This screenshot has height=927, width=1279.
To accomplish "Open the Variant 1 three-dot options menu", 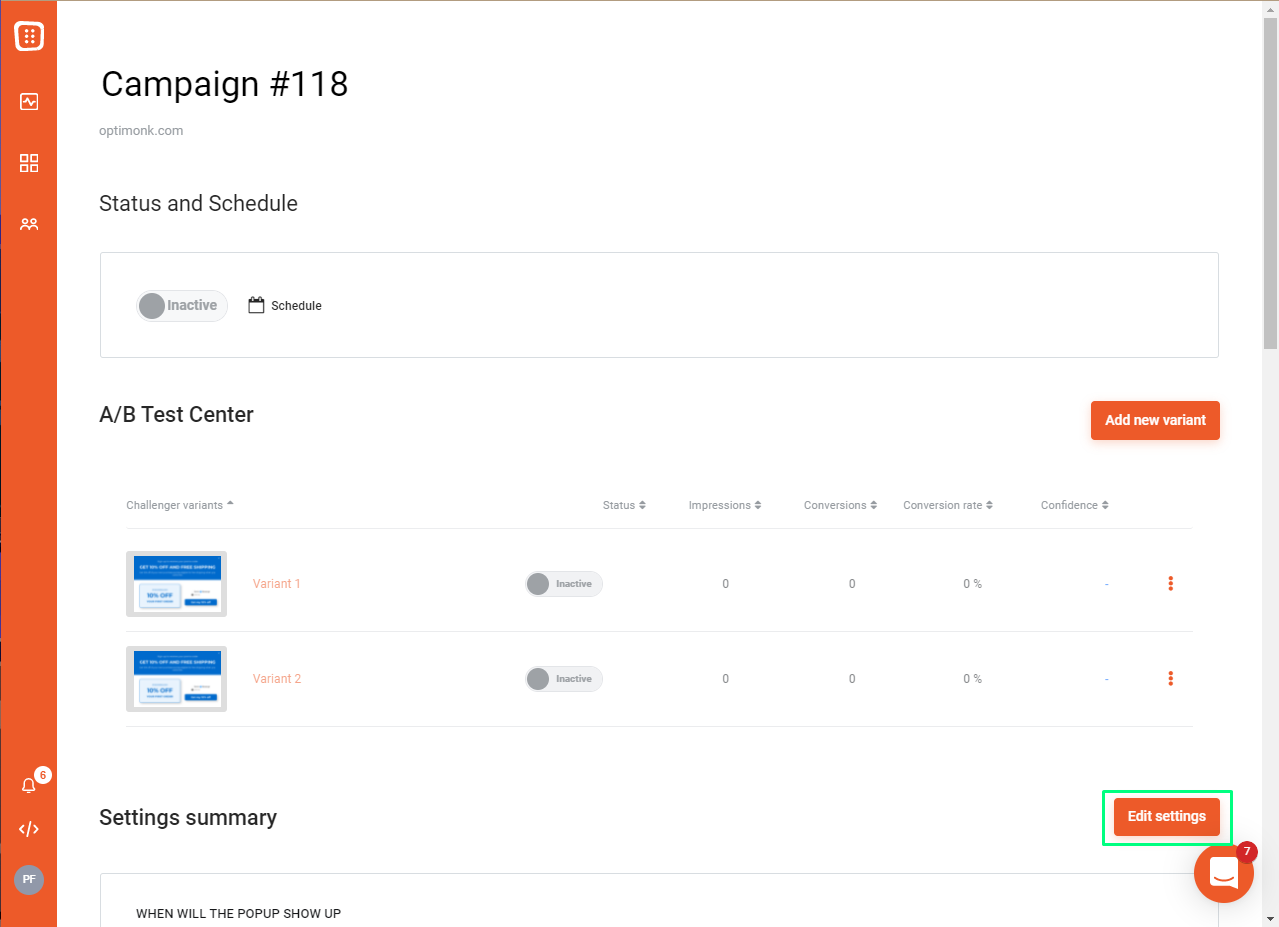I will pyautogui.click(x=1170, y=583).
